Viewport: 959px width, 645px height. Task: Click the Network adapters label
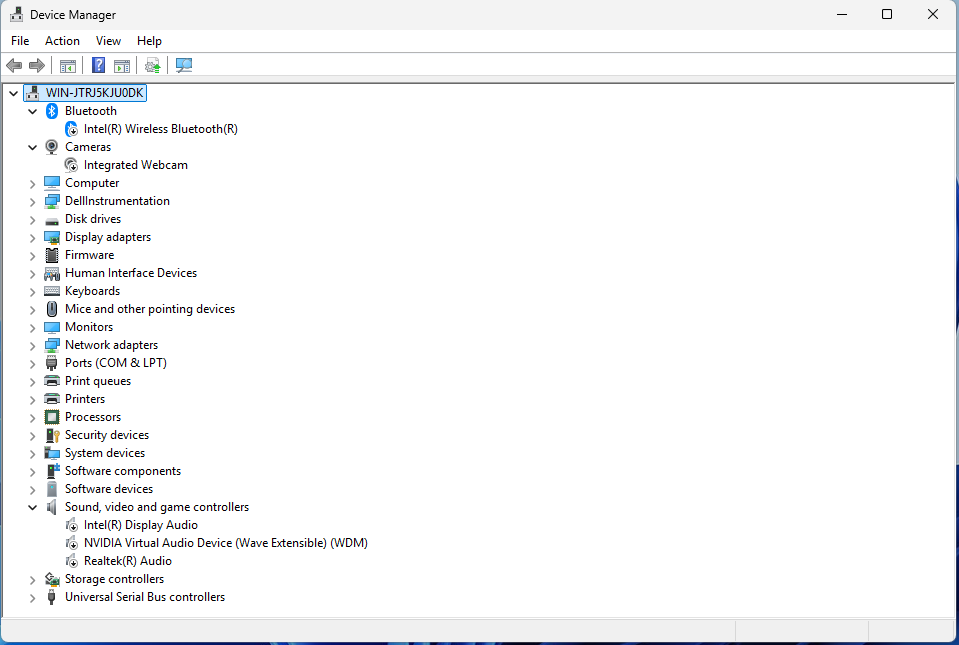tap(111, 345)
